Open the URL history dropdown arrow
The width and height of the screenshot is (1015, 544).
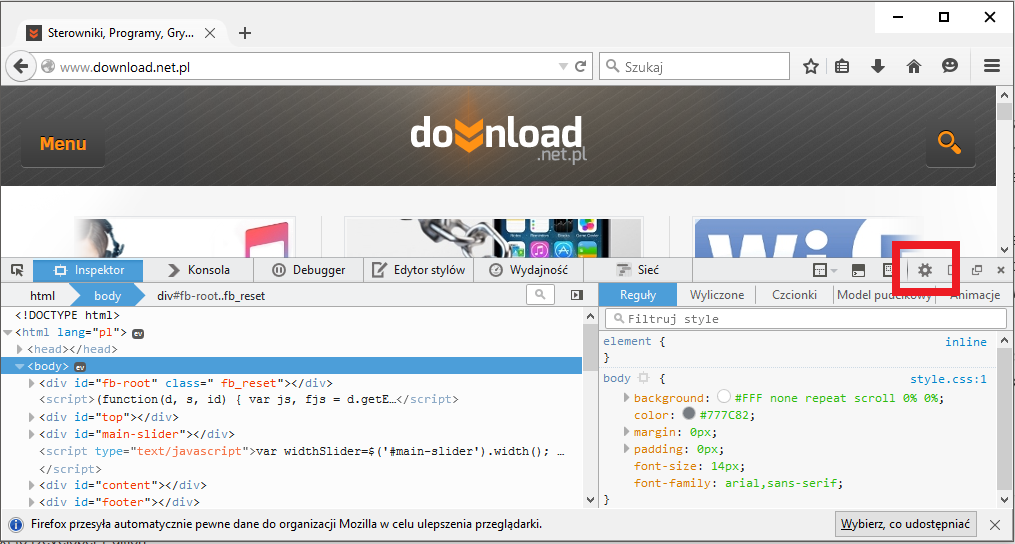(x=563, y=66)
